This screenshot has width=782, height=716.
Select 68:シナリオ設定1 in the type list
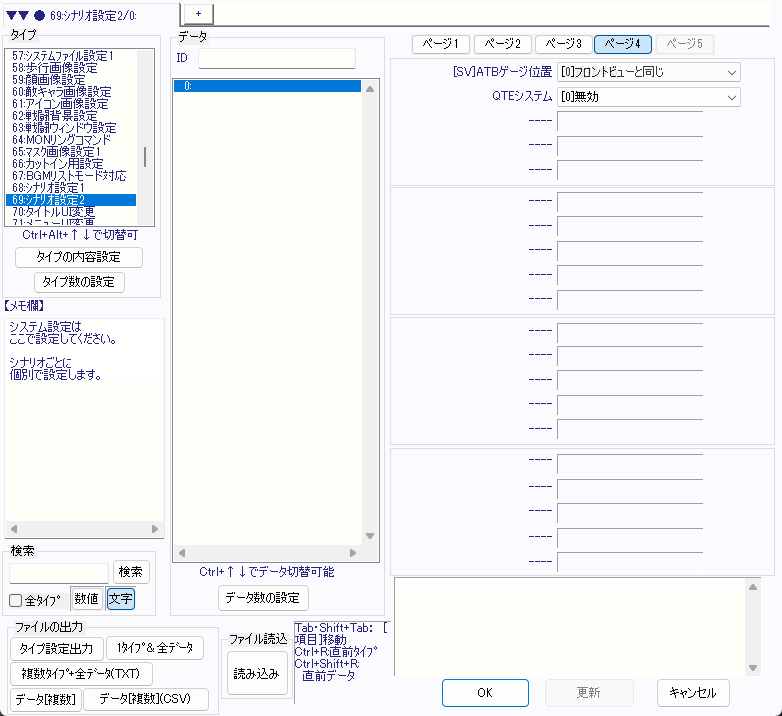pyautogui.click(x=50, y=188)
